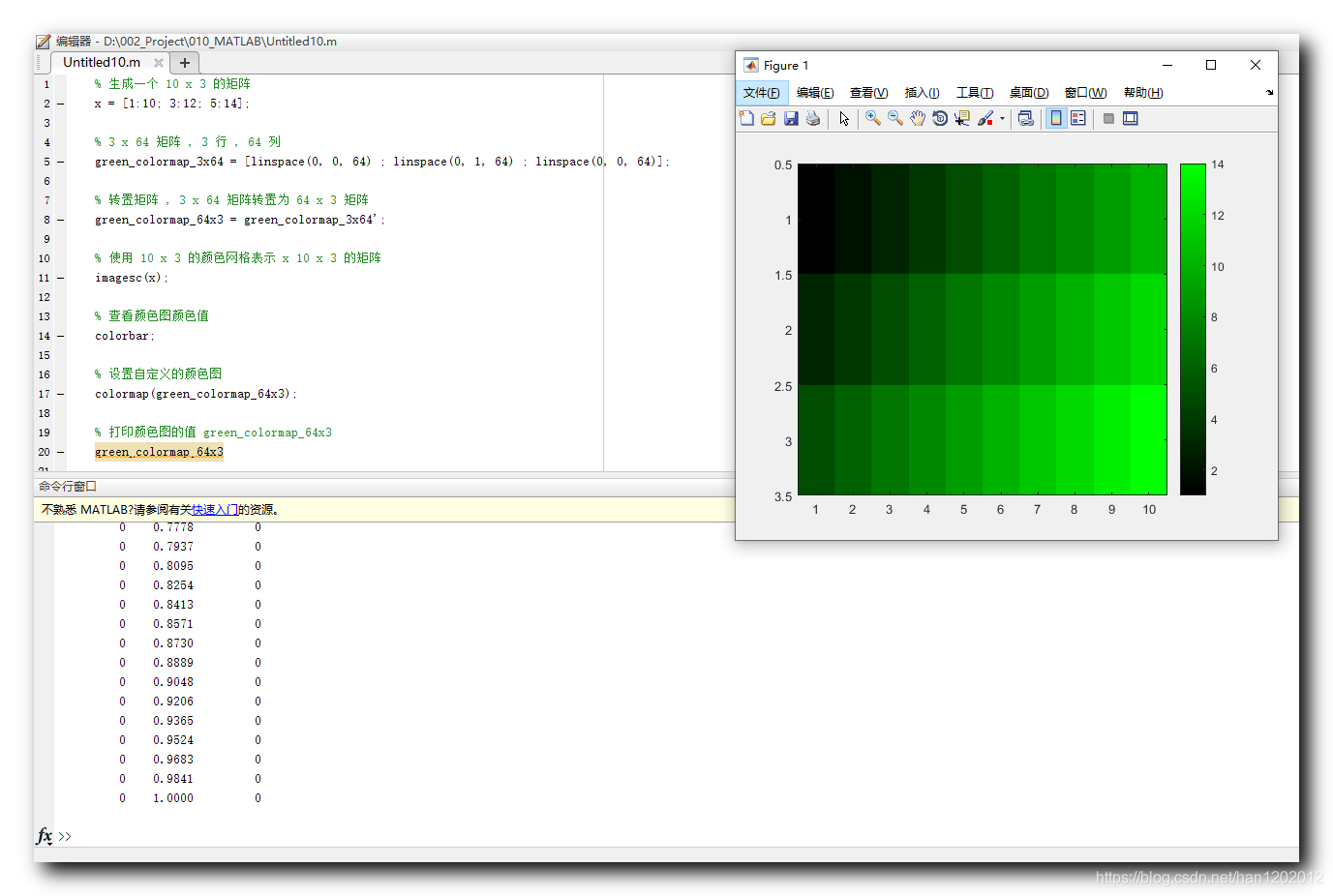
Task: Click the Hide Plot Tools icon
Action: (1108, 118)
